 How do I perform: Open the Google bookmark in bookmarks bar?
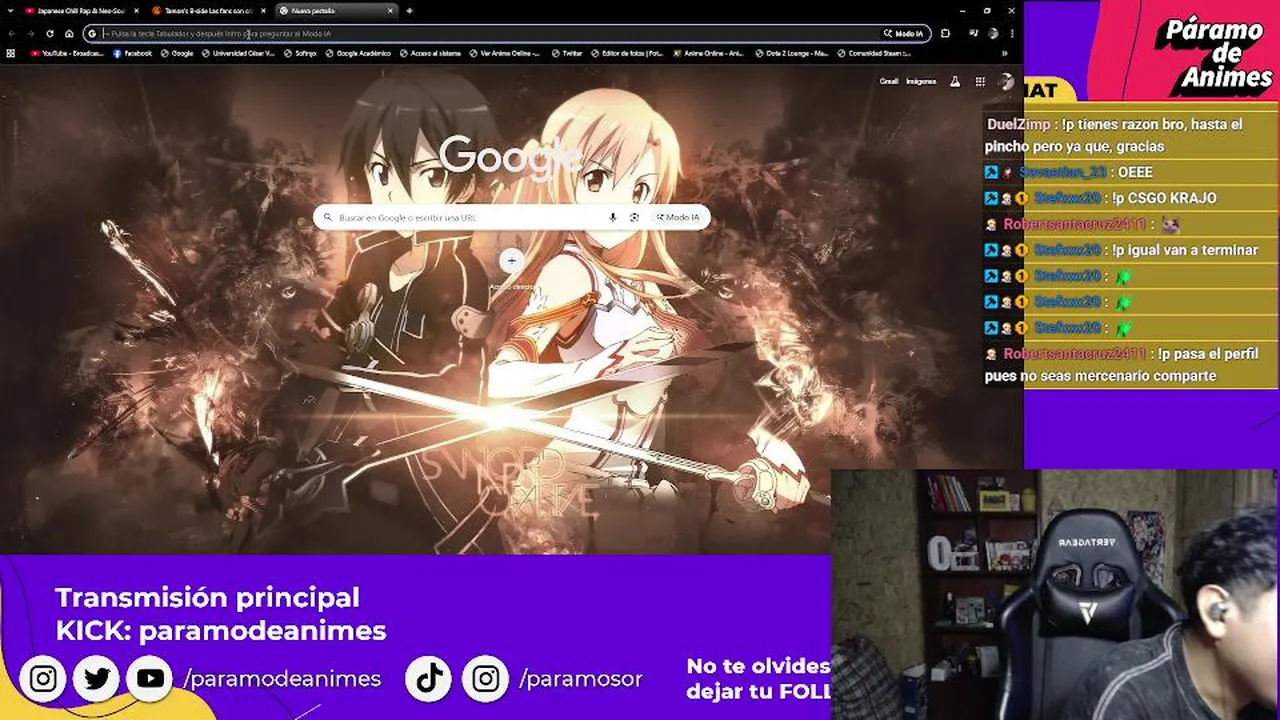coord(178,53)
